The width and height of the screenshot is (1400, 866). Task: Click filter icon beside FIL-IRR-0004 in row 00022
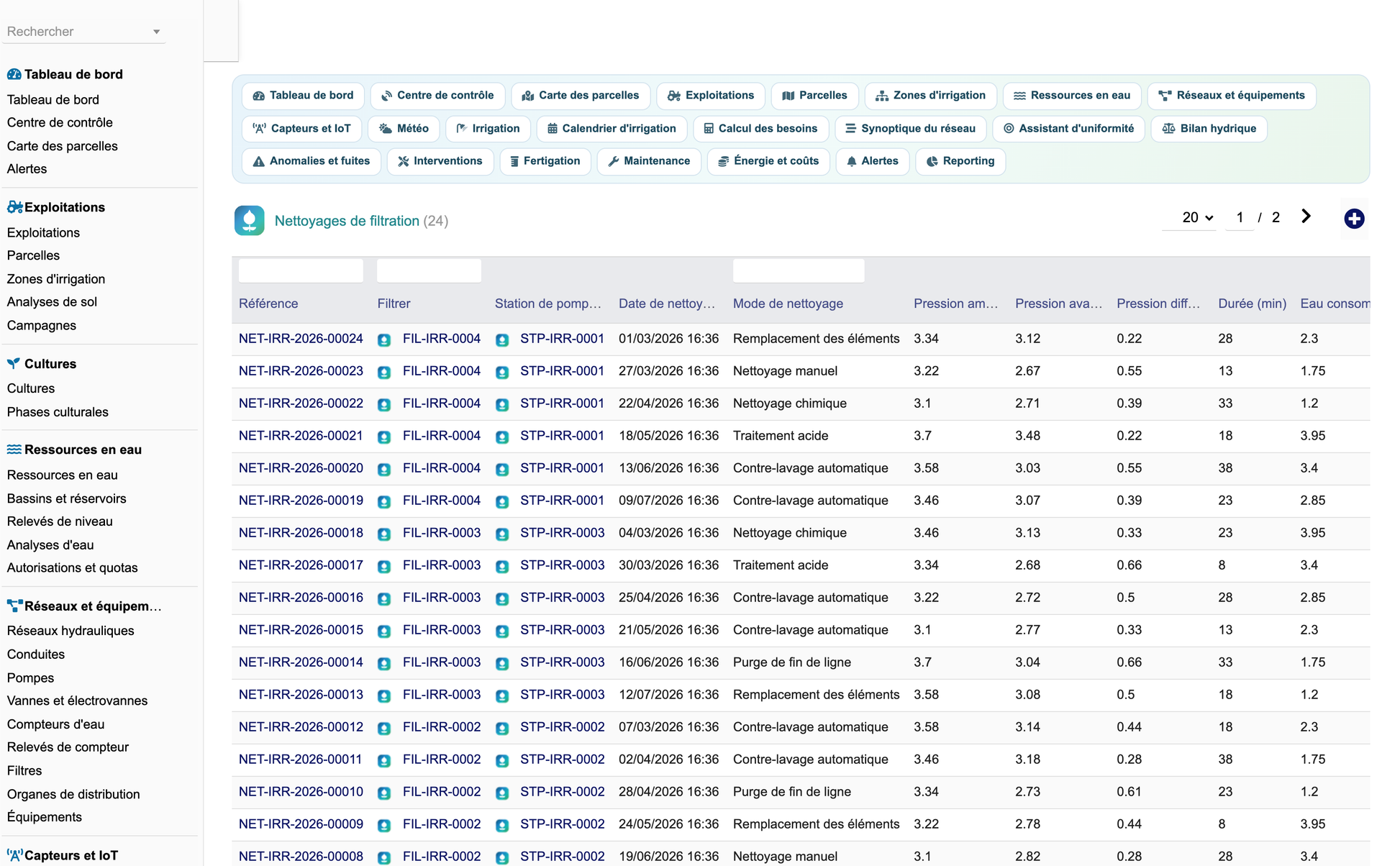click(384, 404)
